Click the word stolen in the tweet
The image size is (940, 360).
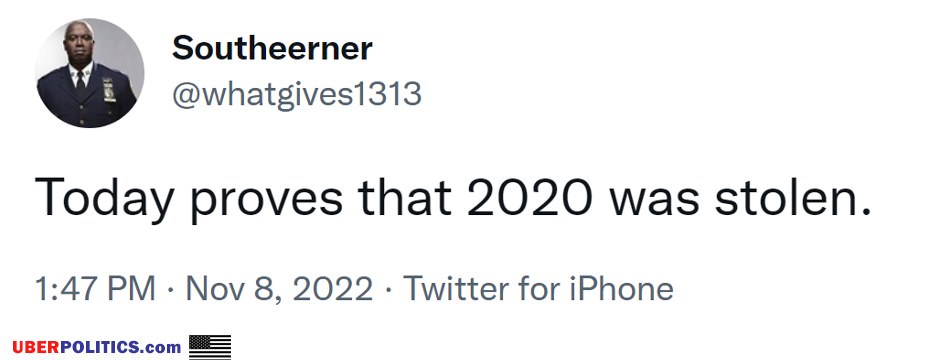pyautogui.click(x=793, y=197)
